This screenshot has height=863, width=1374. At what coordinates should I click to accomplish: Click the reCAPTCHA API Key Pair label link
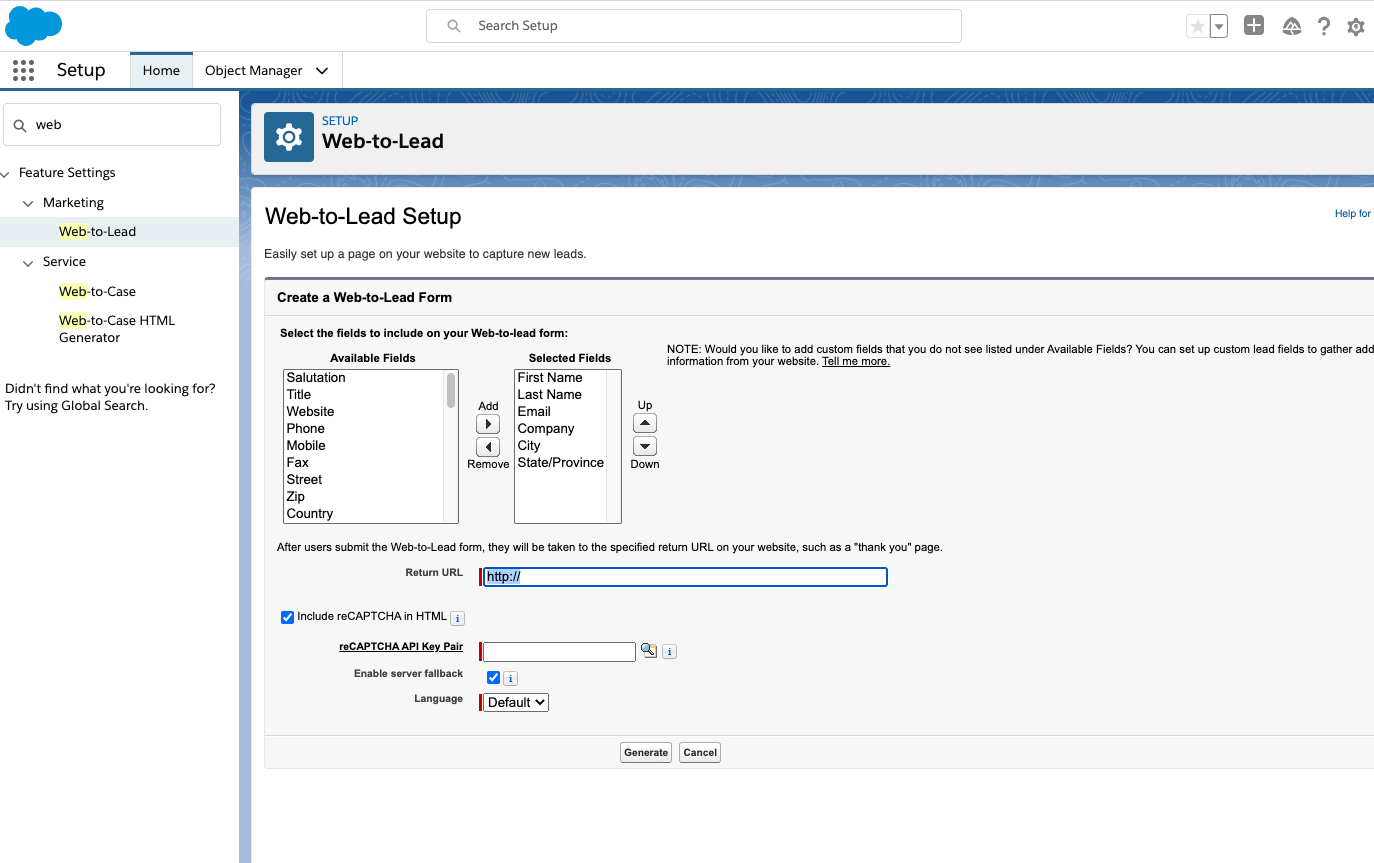(401, 647)
